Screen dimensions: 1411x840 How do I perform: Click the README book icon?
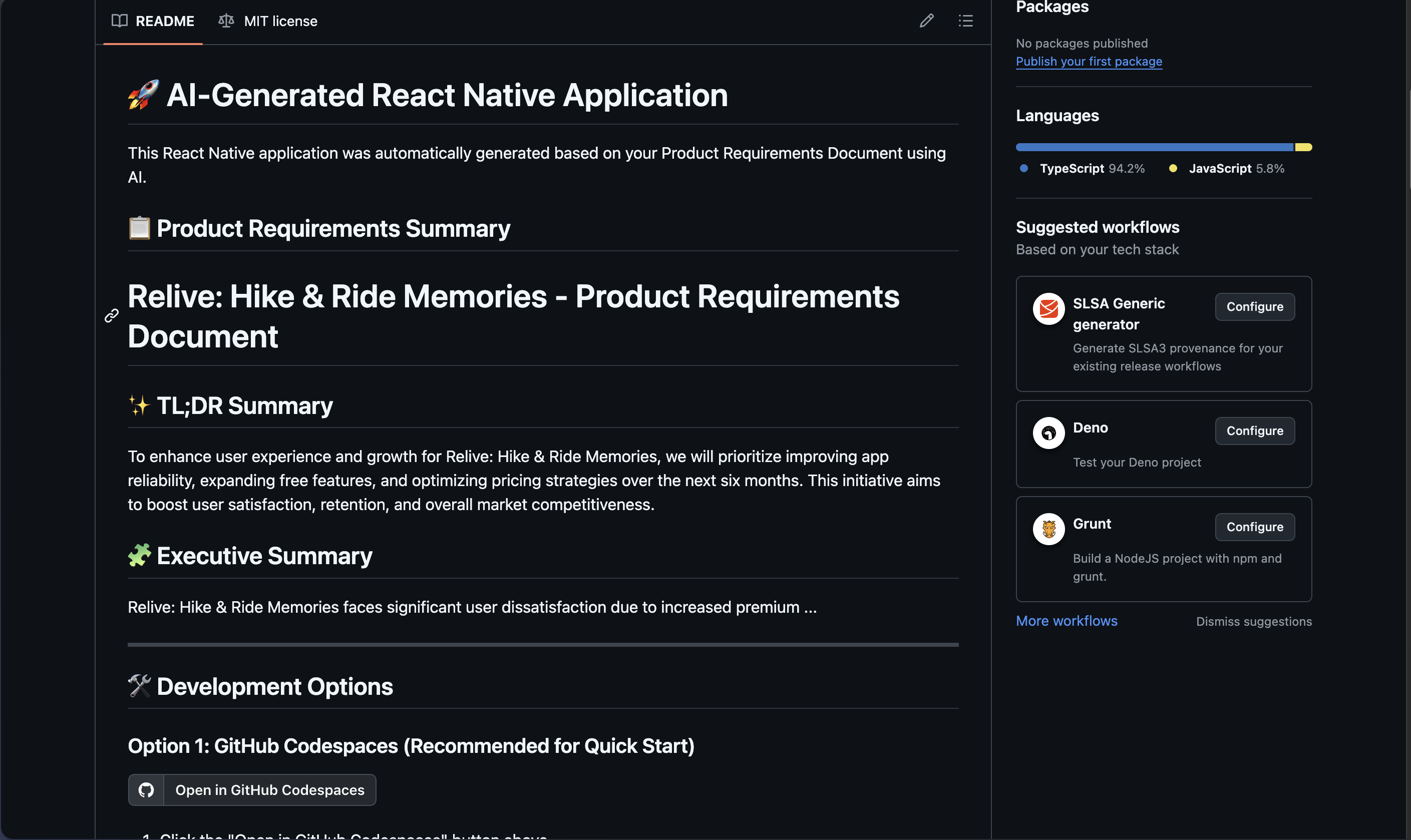click(x=120, y=21)
